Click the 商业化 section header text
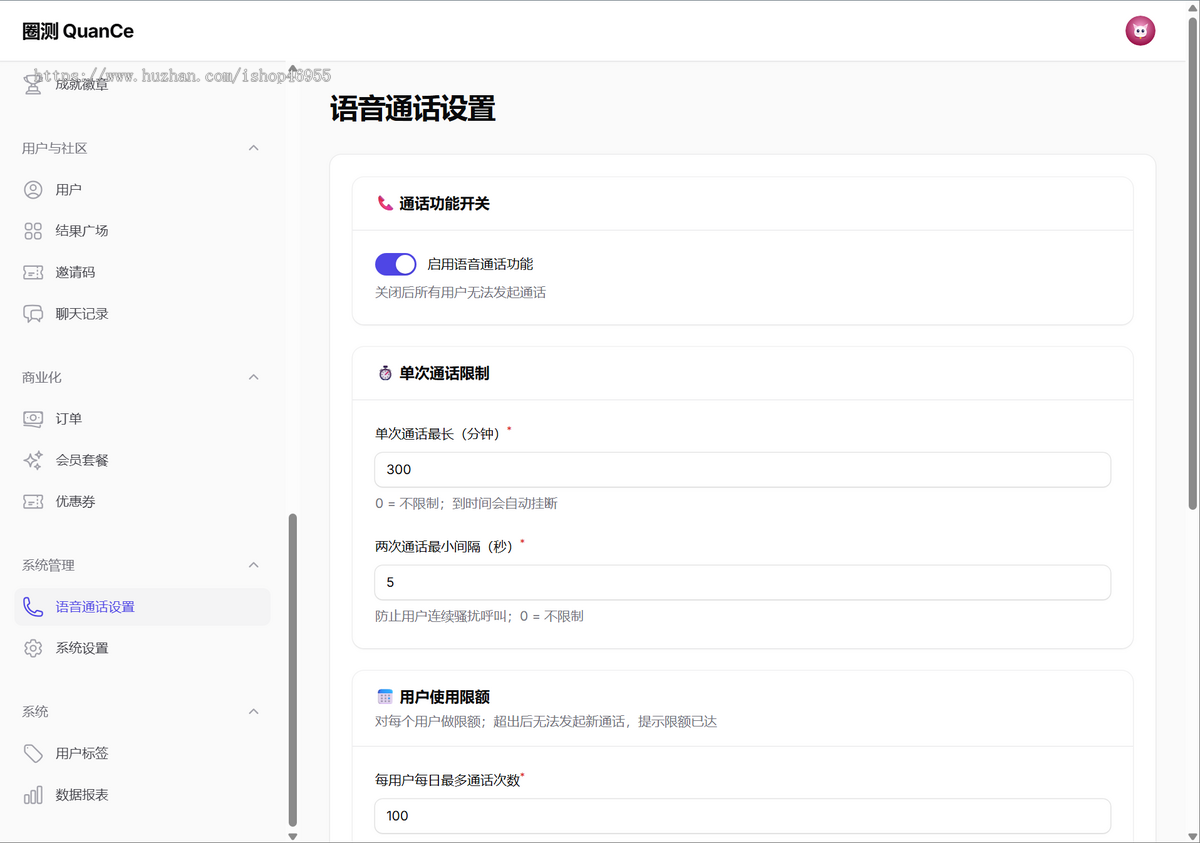This screenshot has width=1200, height=843. point(42,377)
